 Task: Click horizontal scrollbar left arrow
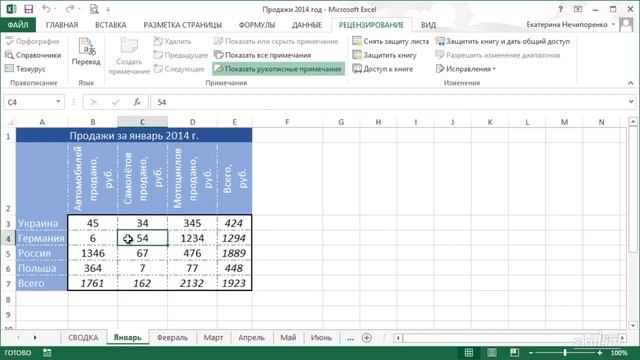[398, 338]
